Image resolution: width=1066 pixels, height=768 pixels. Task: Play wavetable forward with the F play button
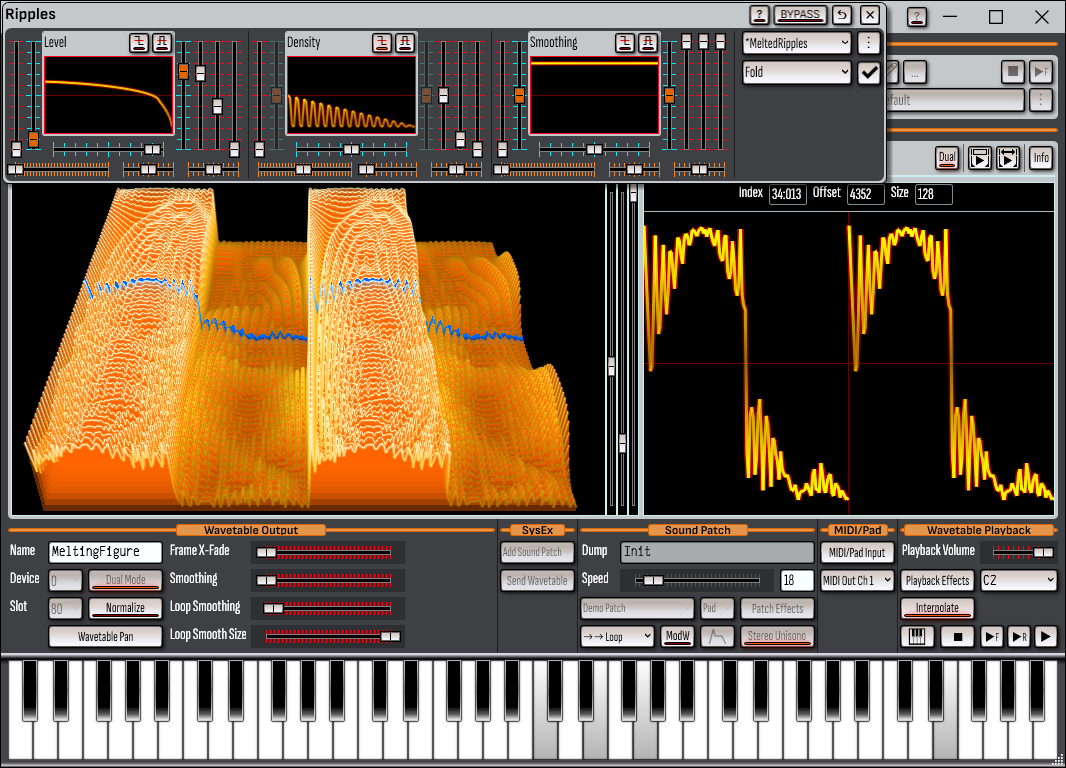point(992,636)
